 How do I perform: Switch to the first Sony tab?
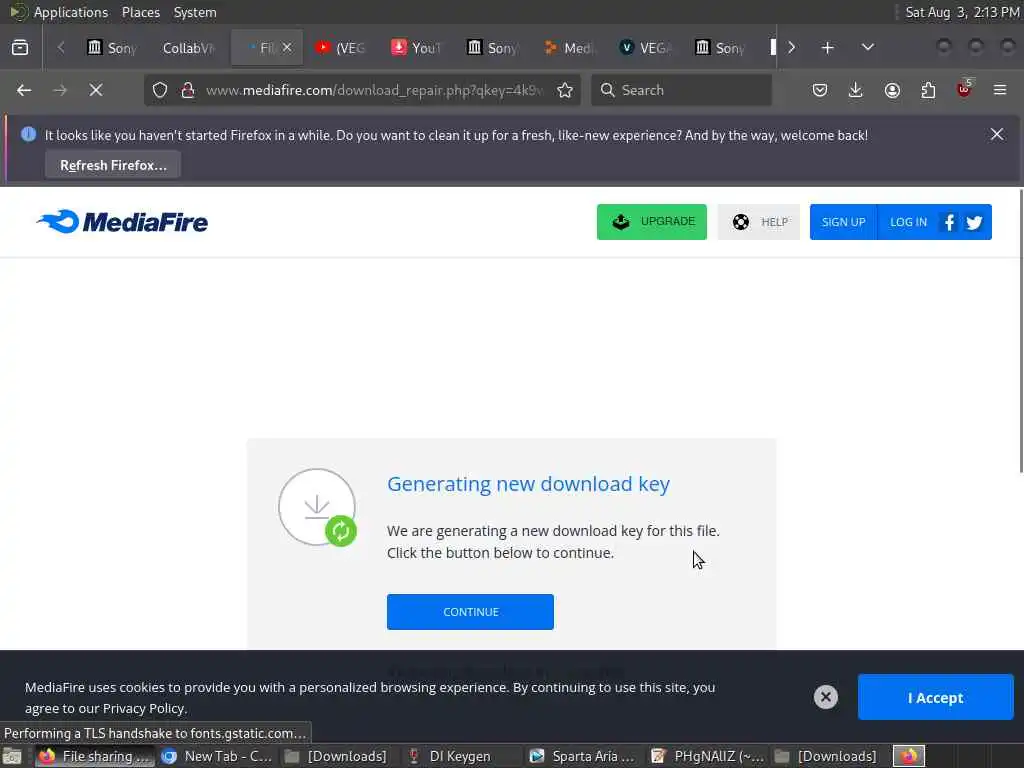tap(112, 48)
